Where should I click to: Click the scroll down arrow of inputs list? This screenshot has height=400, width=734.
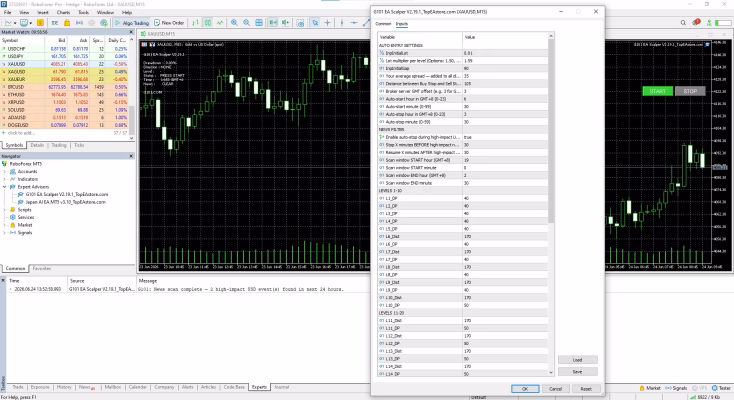point(551,372)
